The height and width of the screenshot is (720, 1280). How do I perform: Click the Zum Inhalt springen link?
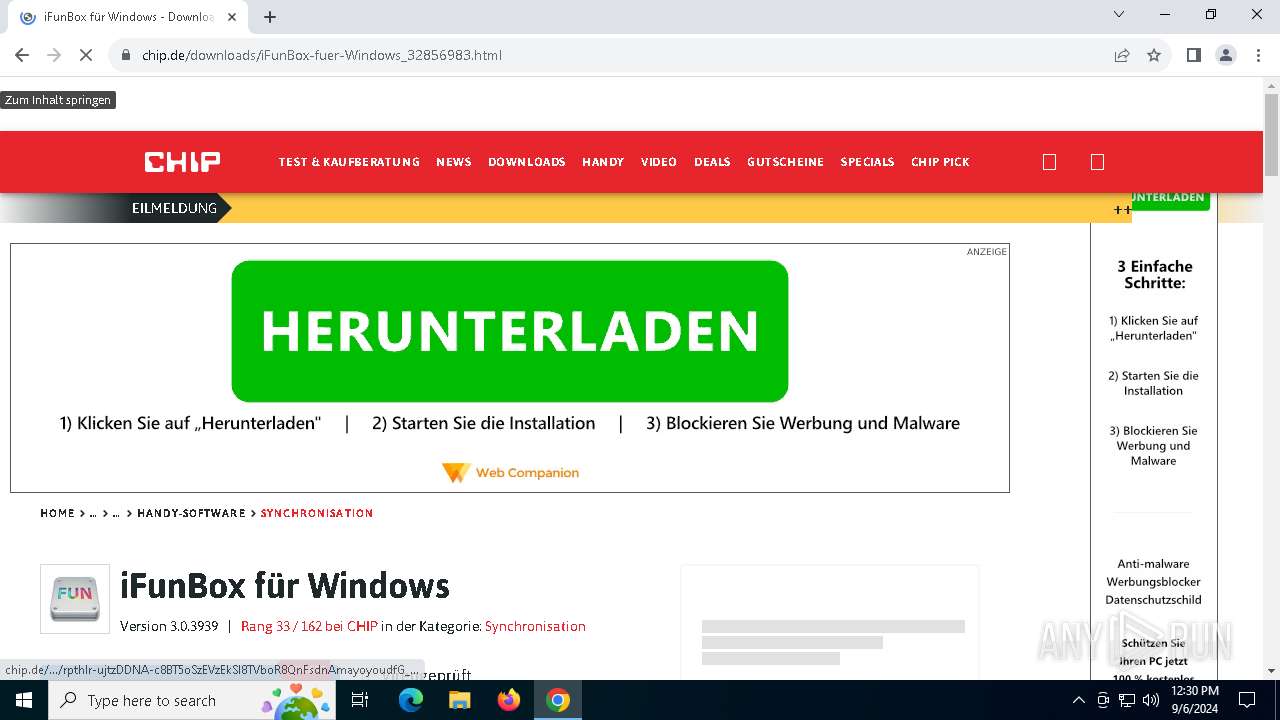(58, 100)
